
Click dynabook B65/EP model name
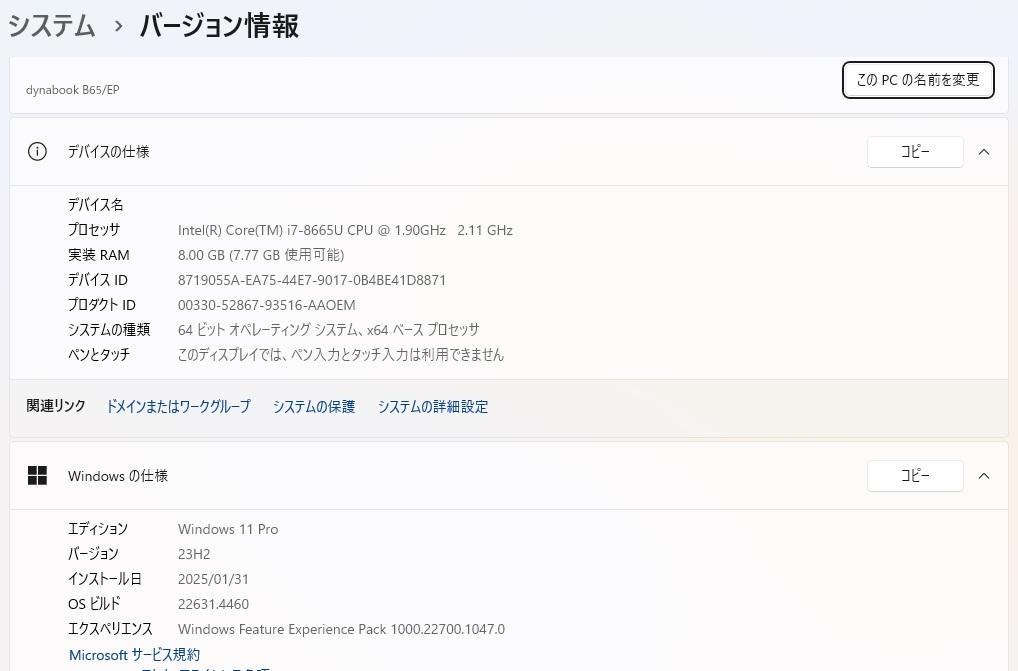(x=73, y=90)
